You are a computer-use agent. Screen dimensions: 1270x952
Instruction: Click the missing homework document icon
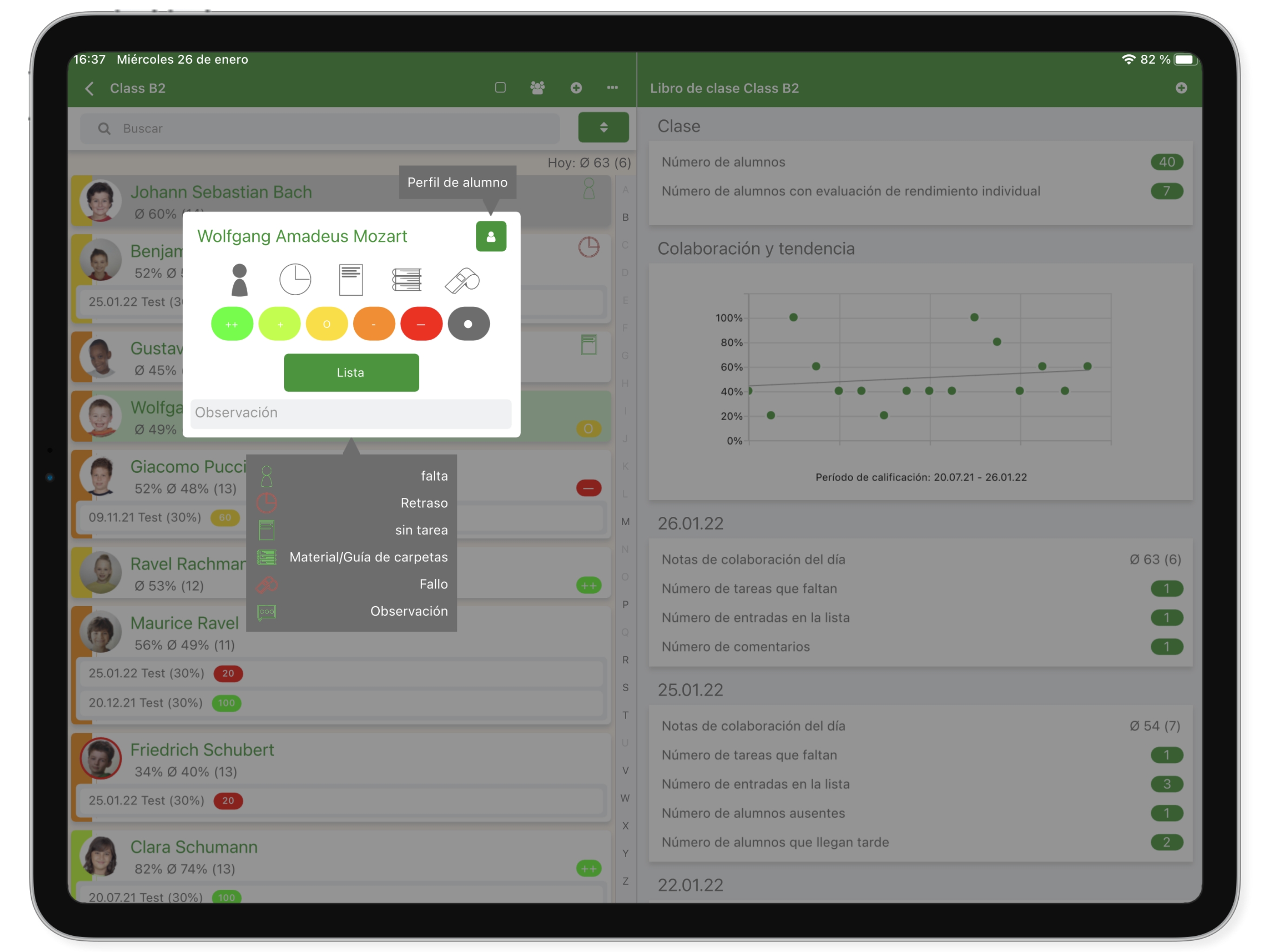click(x=351, y=280)
